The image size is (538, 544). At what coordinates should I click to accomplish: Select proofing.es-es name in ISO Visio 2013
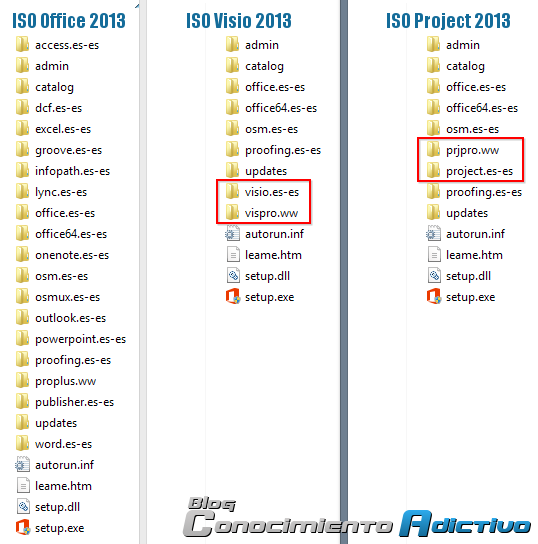click(x=283, y=150)
